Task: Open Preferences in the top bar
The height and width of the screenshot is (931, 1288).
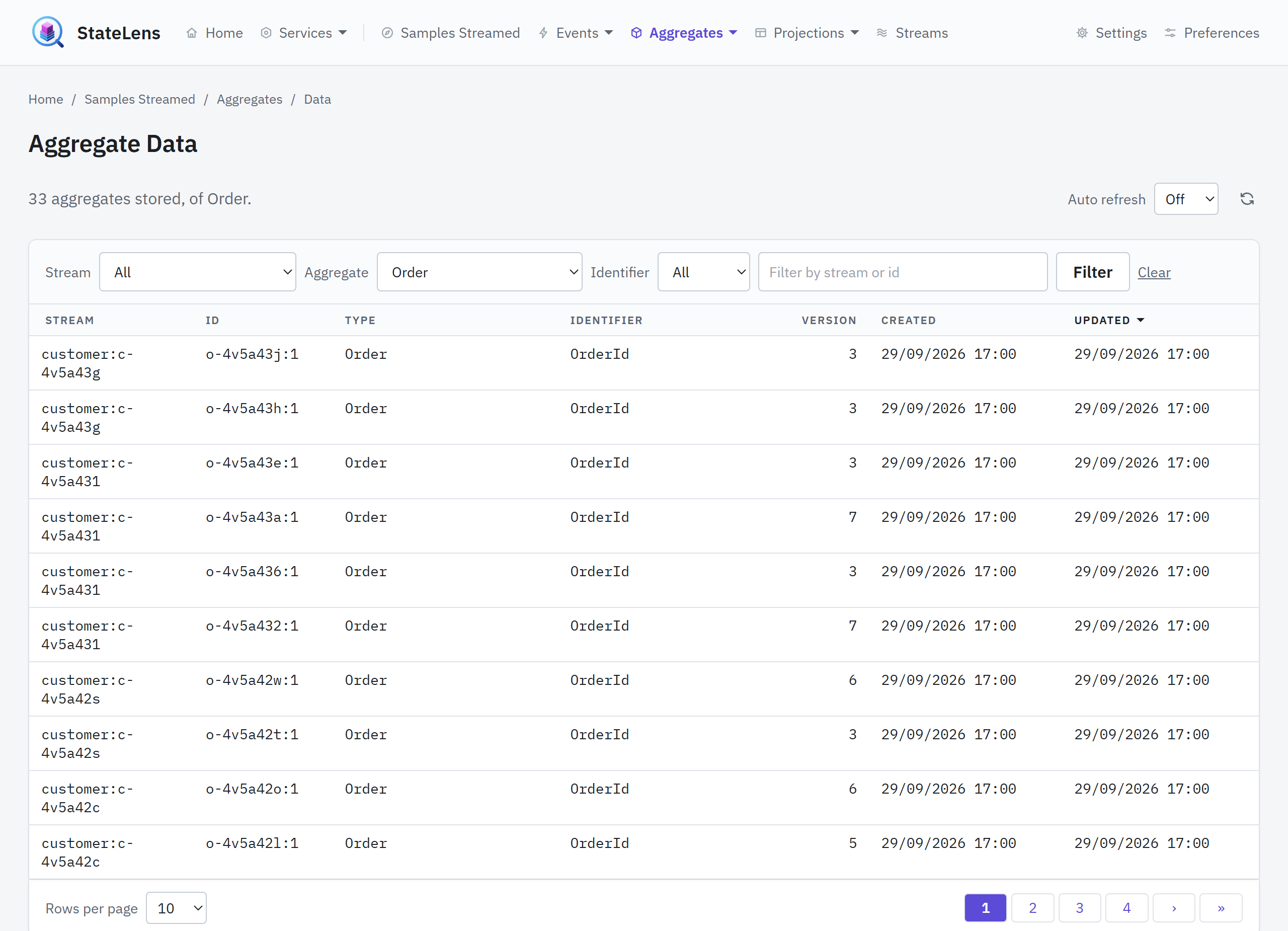Action: tap(1212, 33)
